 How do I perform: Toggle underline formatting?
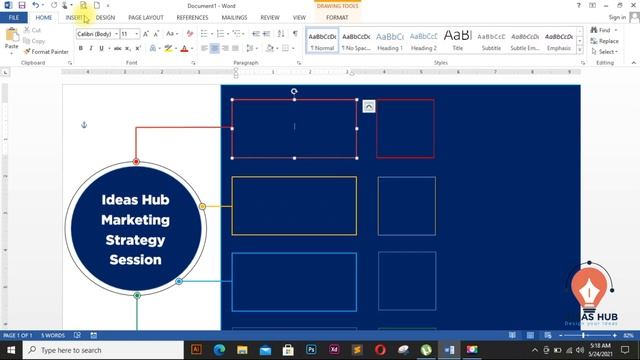coord(101,49)
